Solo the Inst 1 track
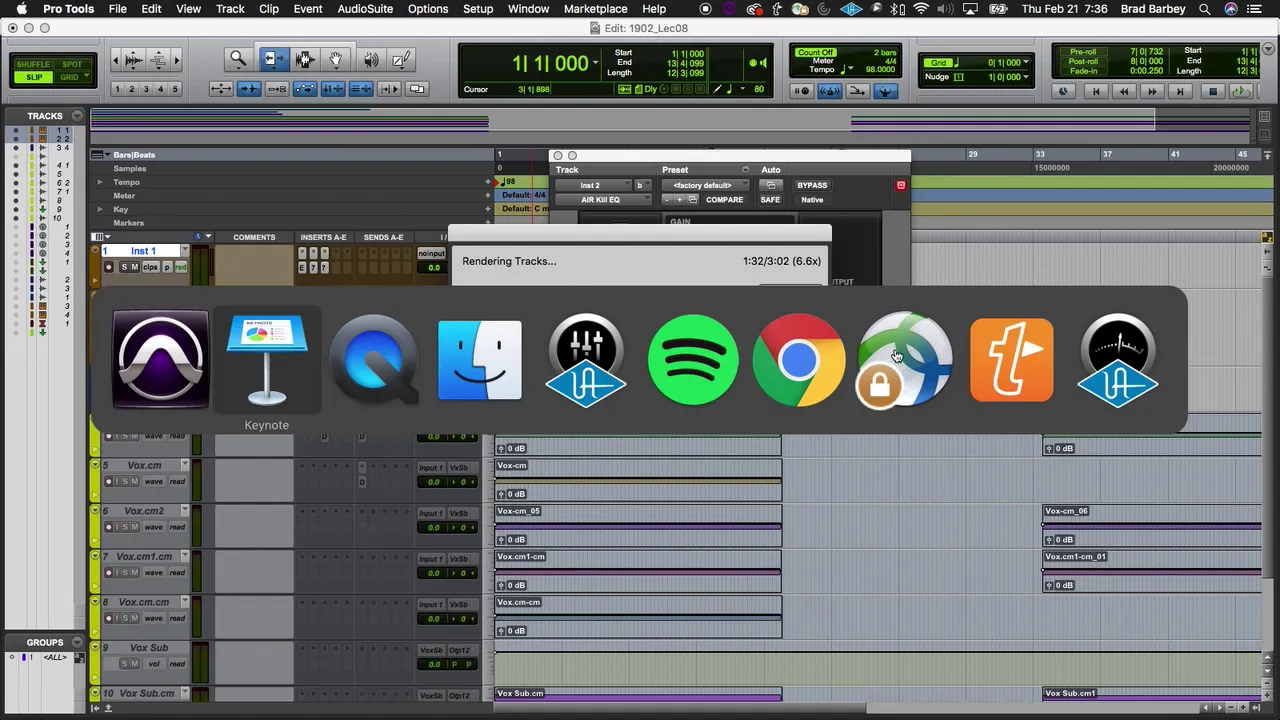The image size is (1280, 720). pyautogui.click(x=124, y=267)
